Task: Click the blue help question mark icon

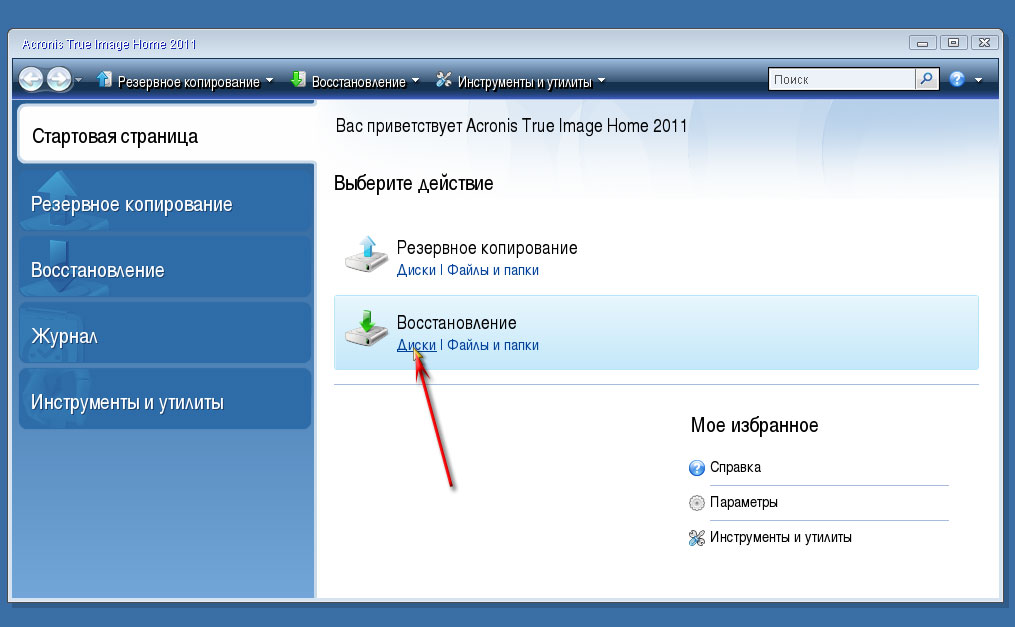Action: [x=957, y=79]
